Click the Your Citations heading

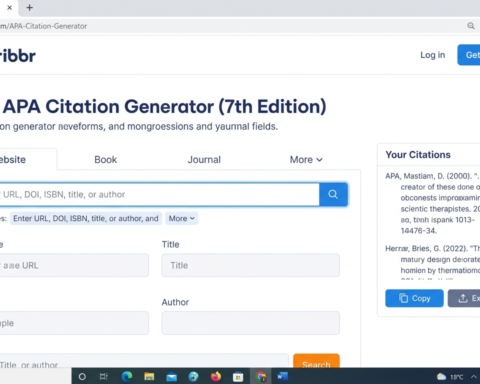pyautogui.click(x=418, y=155)
